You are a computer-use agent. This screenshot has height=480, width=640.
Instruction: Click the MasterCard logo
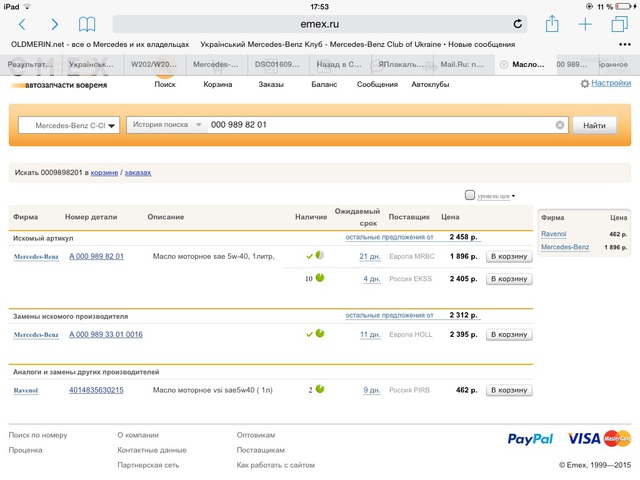[x=617, y=438]
